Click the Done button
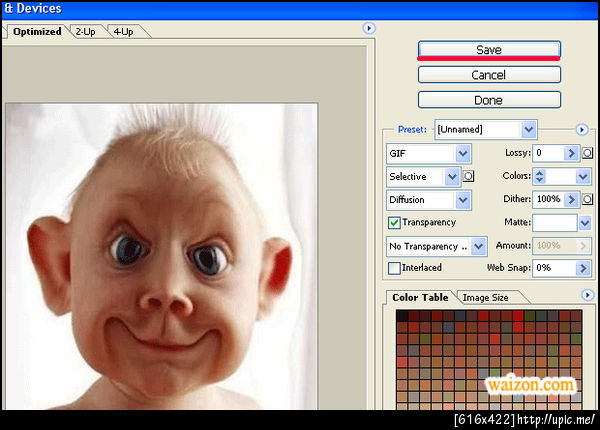 pos(489,100)
